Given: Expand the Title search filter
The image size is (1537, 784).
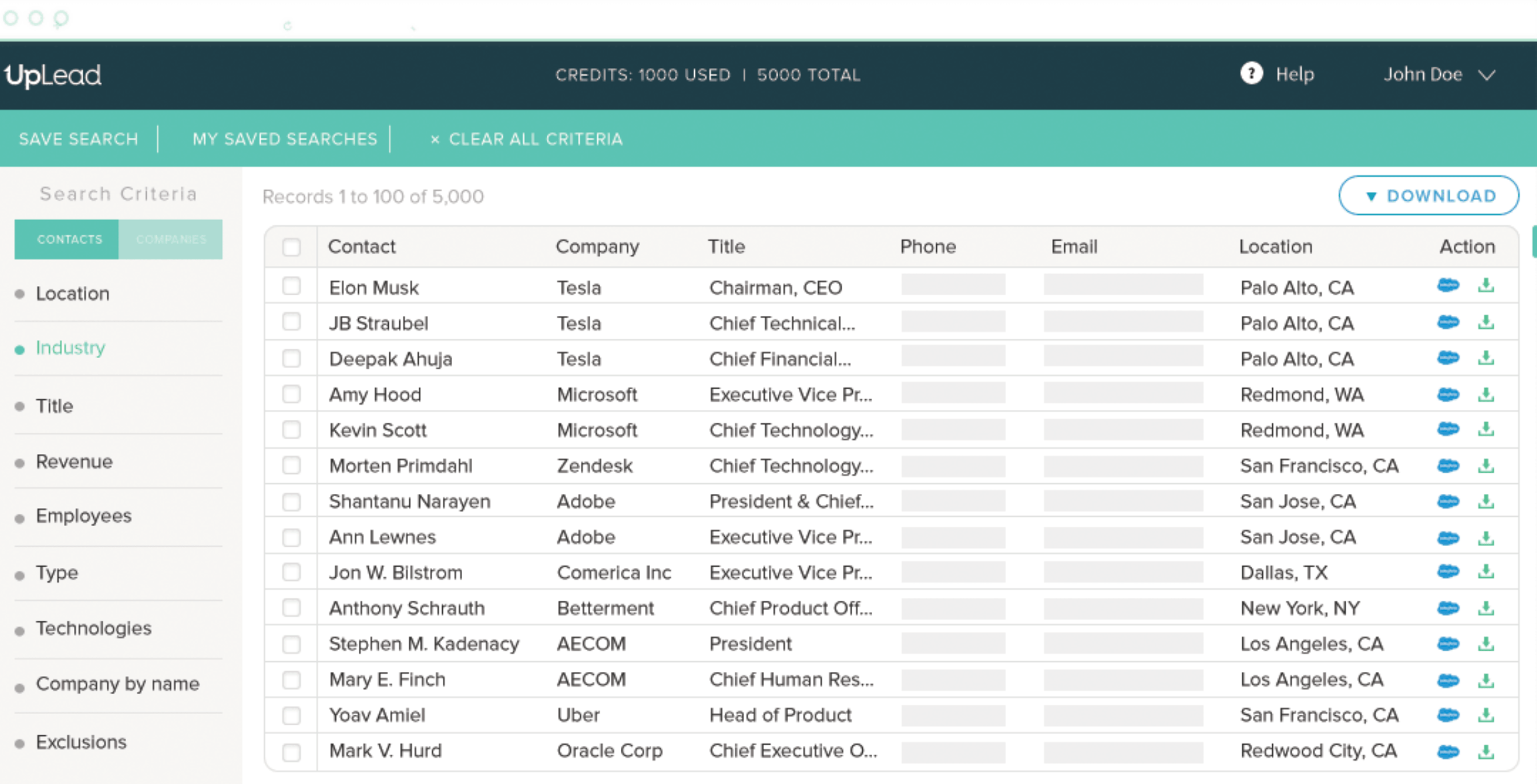Looking at the screenshot, I should pyautogui.click(x=54, y=406).
